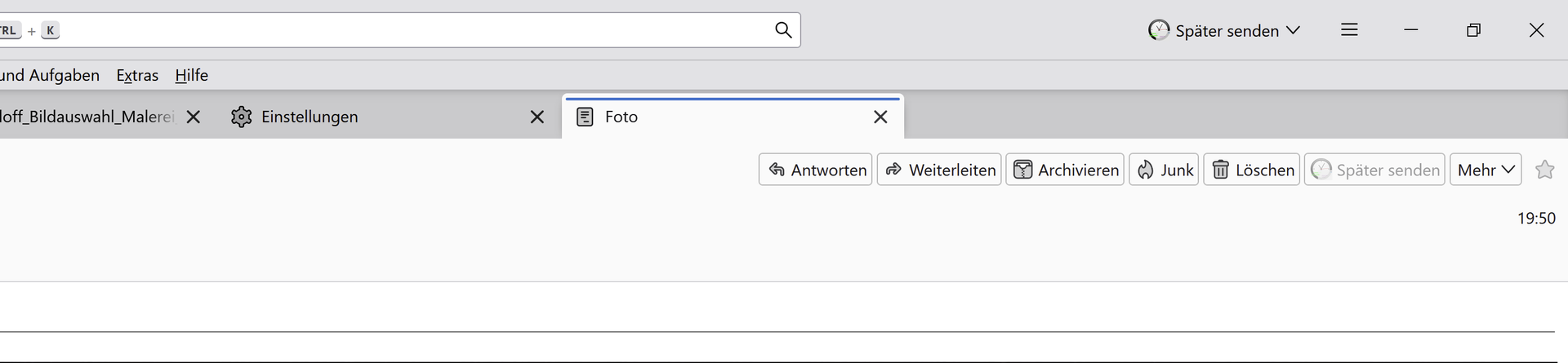The width and height of the screenshot is (1568, 363).
Task: Click the magnifier icon in search box
Action: click(x=782, y=30)
